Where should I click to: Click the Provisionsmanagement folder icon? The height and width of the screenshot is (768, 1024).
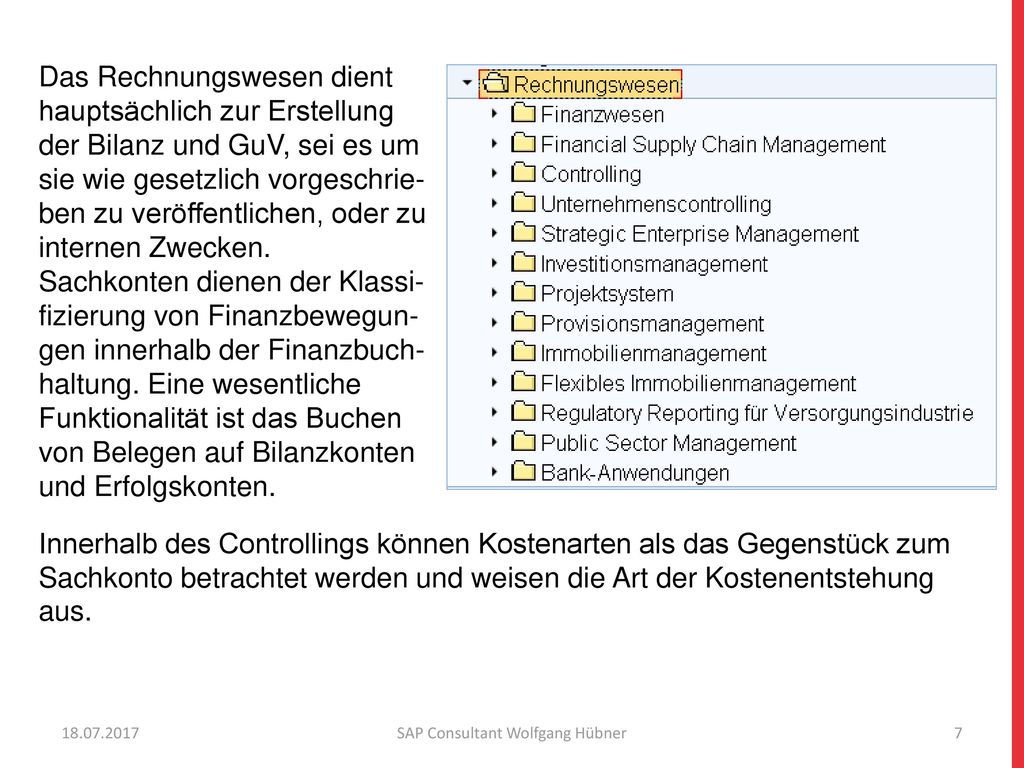pos(523,322)
